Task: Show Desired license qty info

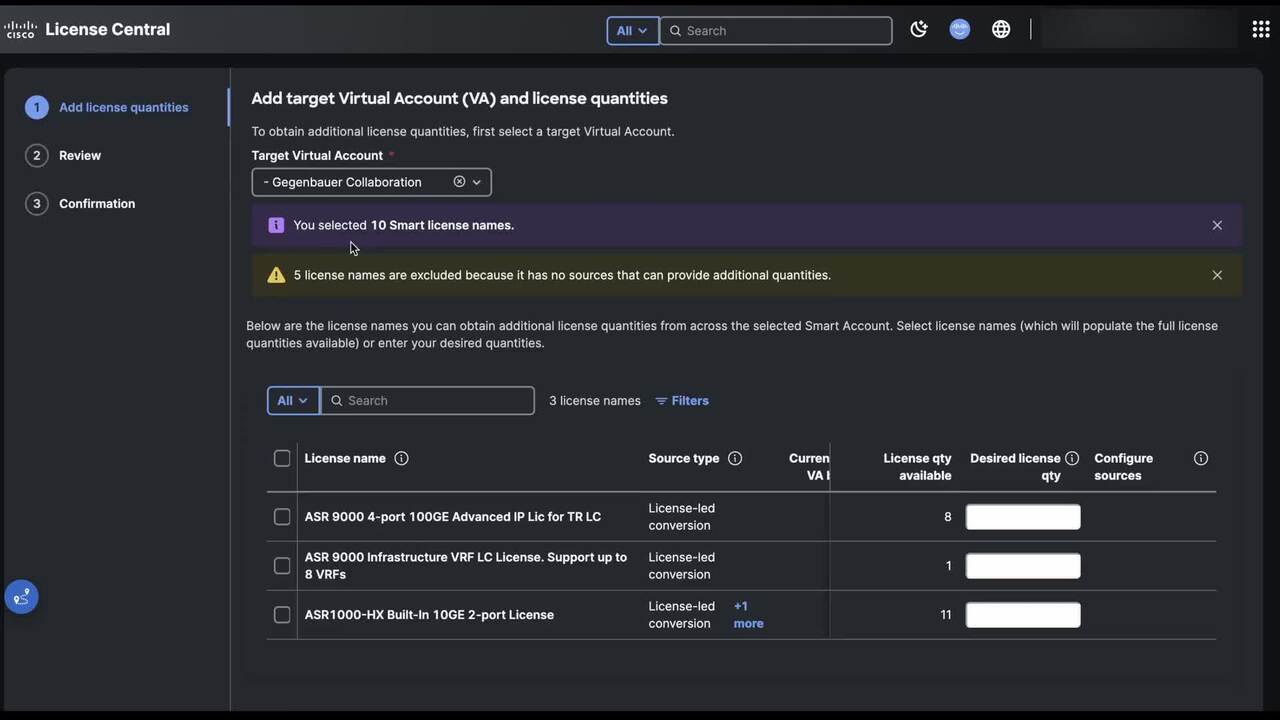Action: click(1072, 458)
